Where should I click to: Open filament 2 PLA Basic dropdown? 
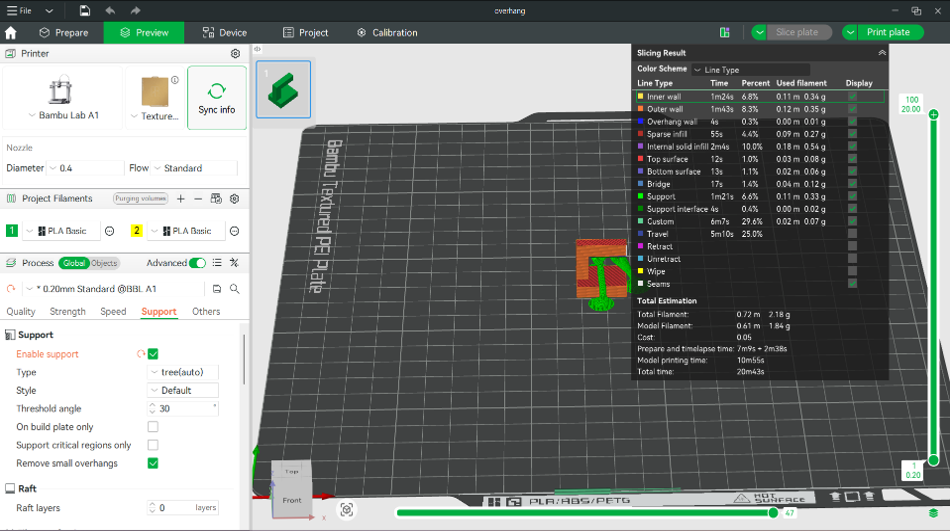[187, 231]
